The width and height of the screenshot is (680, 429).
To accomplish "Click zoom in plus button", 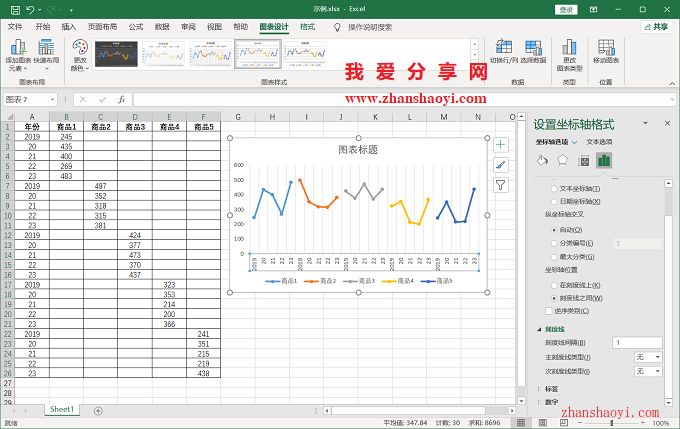I will [643, 422].
